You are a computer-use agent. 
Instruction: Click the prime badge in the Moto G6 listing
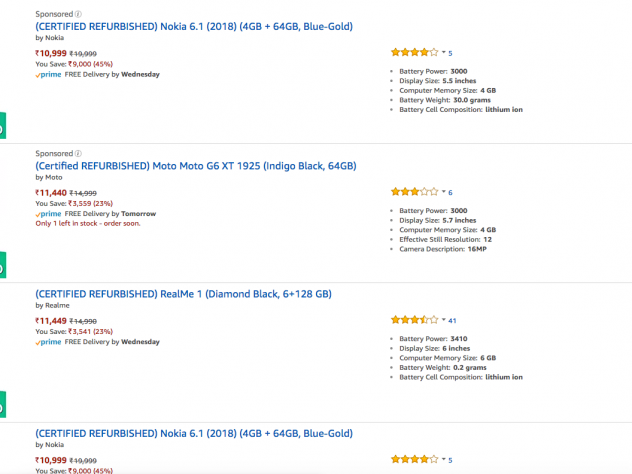pyautogui.click(x=49, y=213)
